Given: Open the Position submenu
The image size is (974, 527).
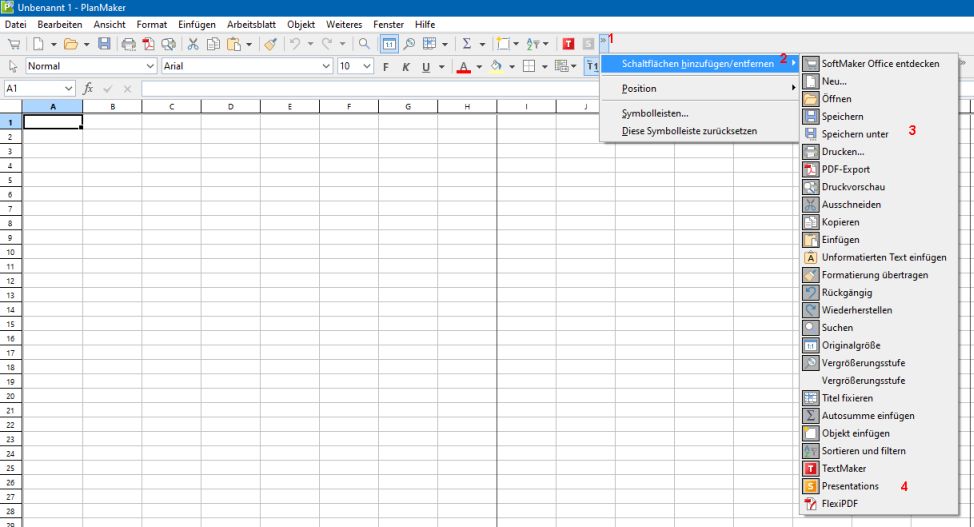Looking at the screenshot, I should coord(699,89).
